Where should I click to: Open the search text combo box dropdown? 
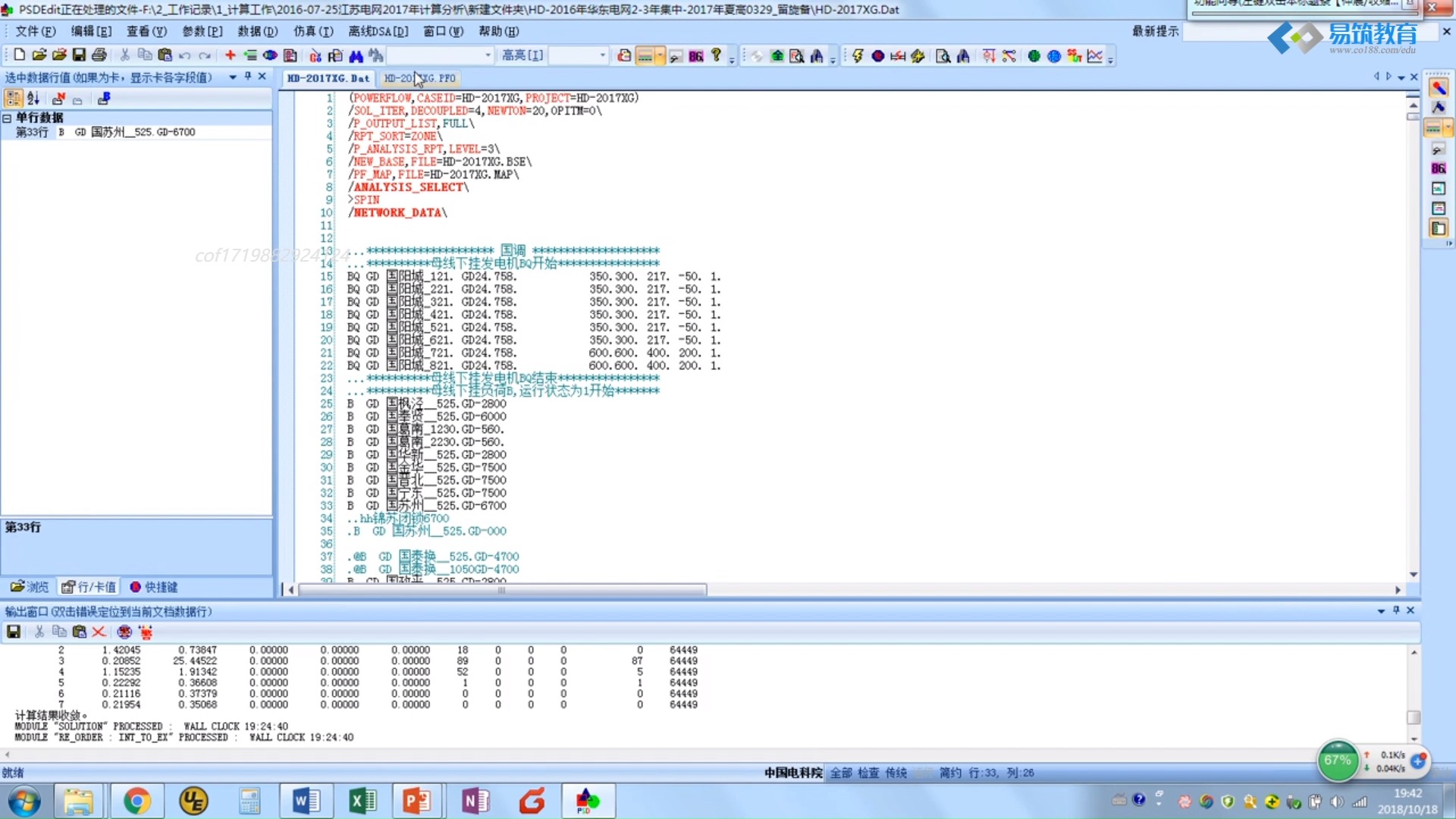click(488, 55)
